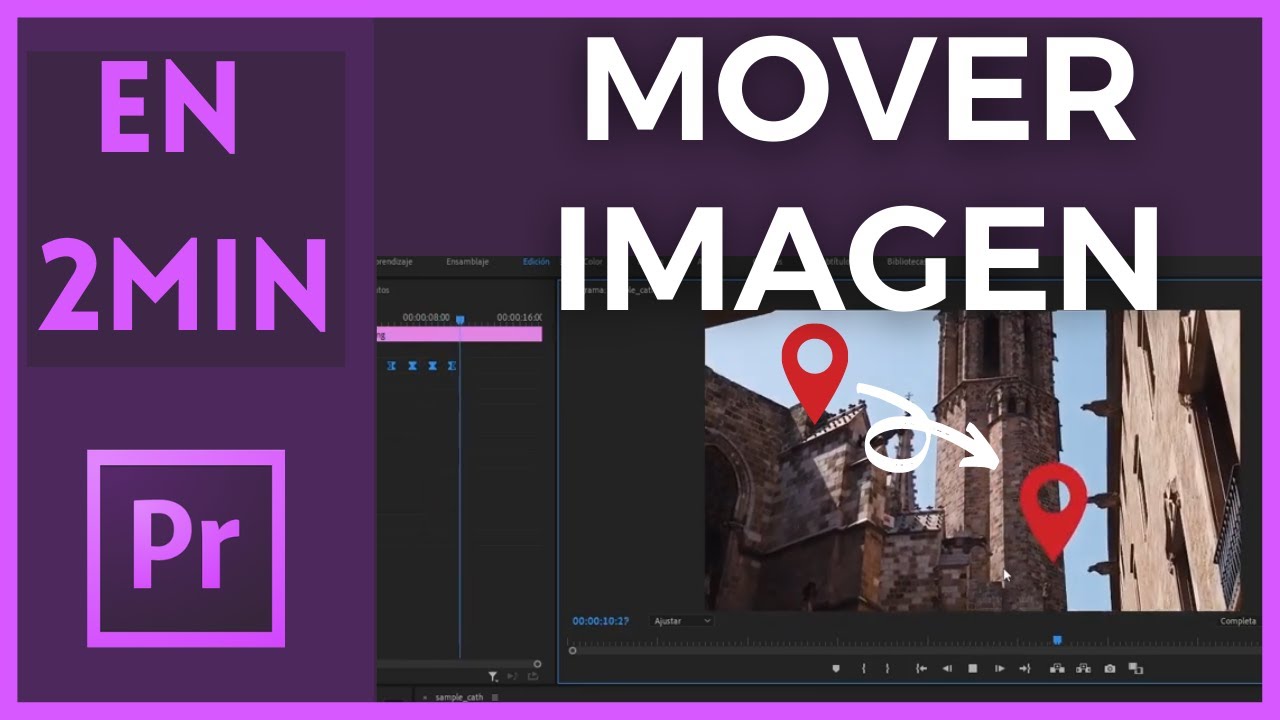Image resolution: width=1280 pixels, height=720 pixels.
Task: Click the export icon beside the funnel
Action: coord(533,677)
